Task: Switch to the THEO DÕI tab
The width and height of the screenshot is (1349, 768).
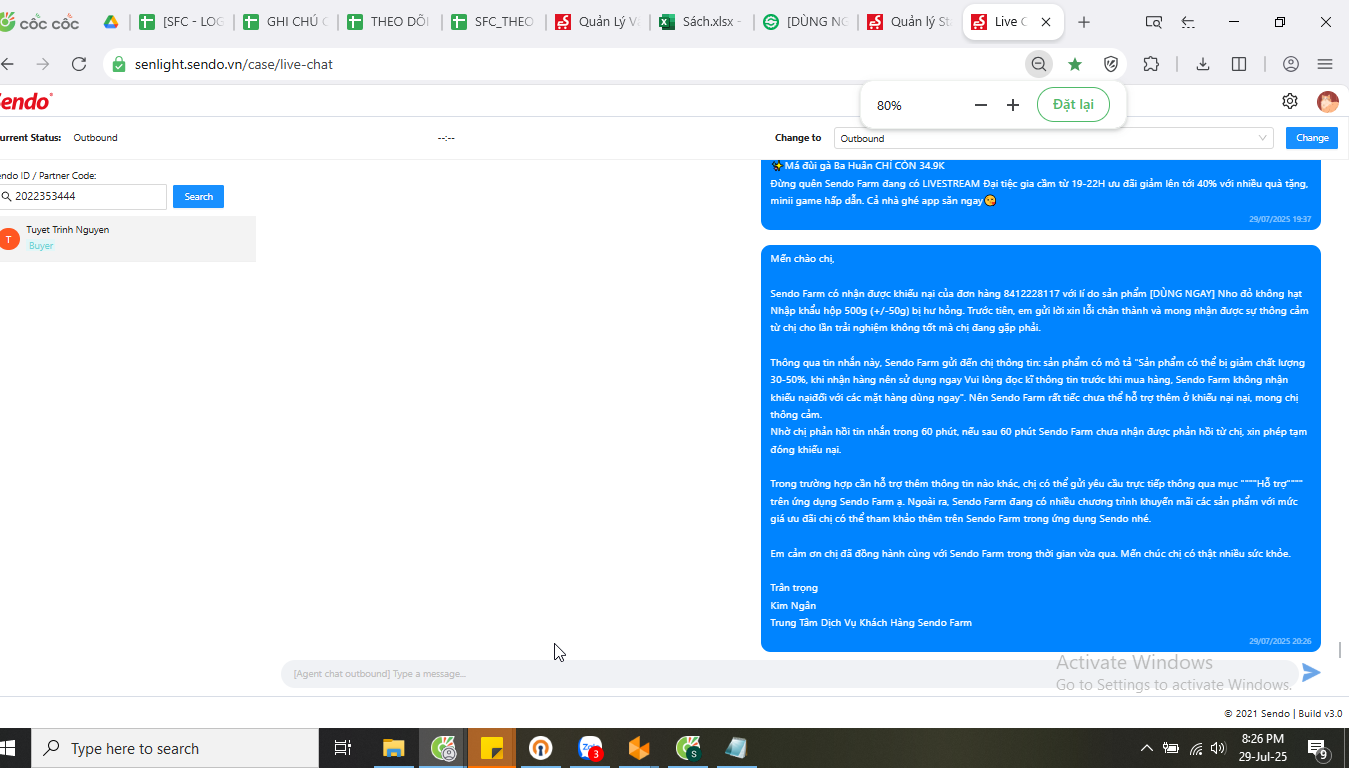Action: tap(389, 22)
